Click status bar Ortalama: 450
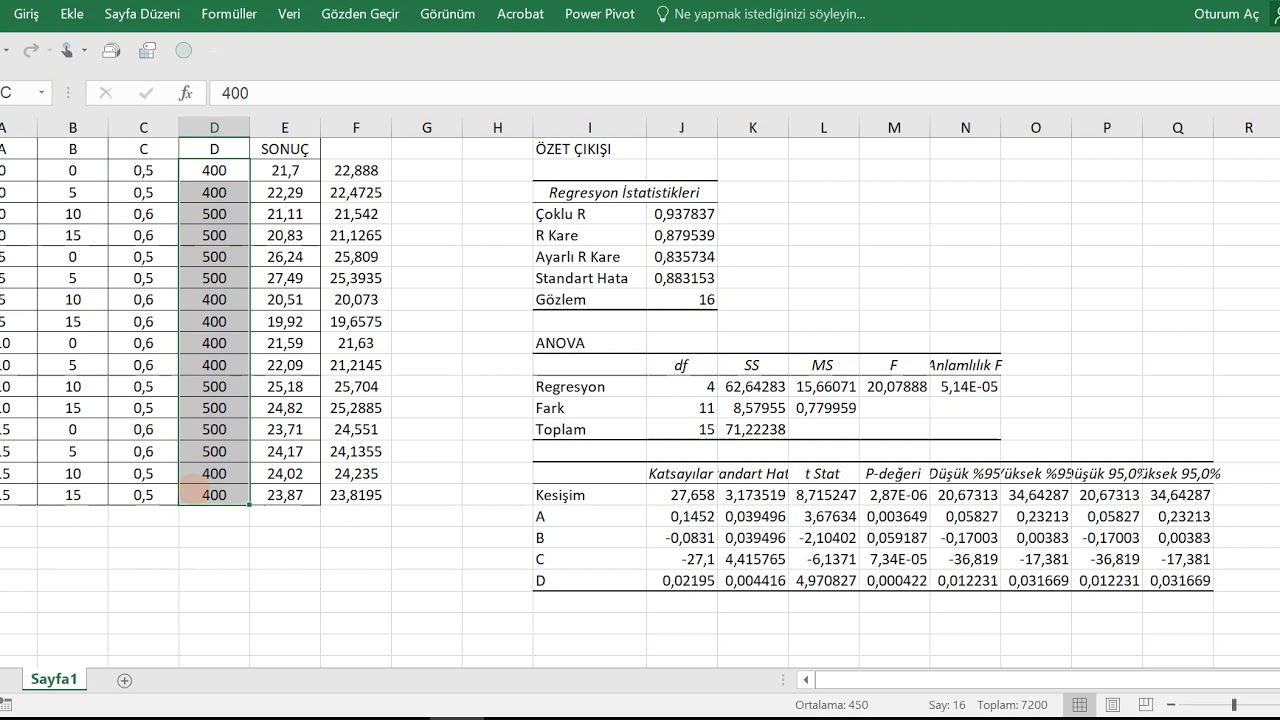The height and width of the screenshot is (720, 1280). pos(832,705)
